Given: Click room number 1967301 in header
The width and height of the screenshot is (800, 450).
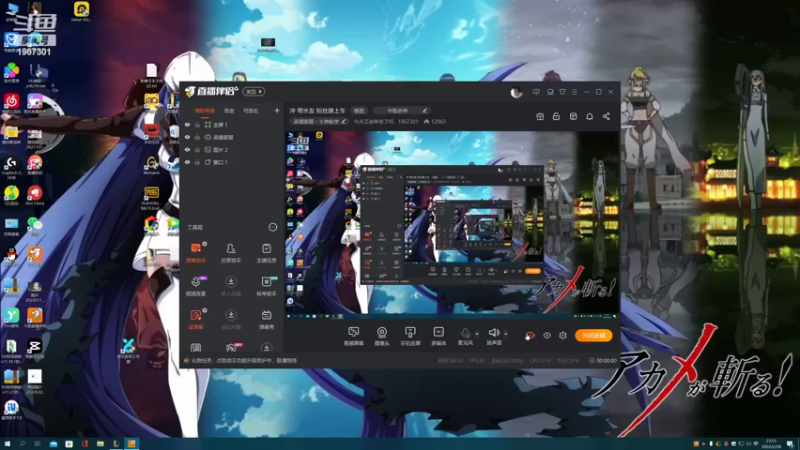Looking at the screenshot, I should (408, 121).
